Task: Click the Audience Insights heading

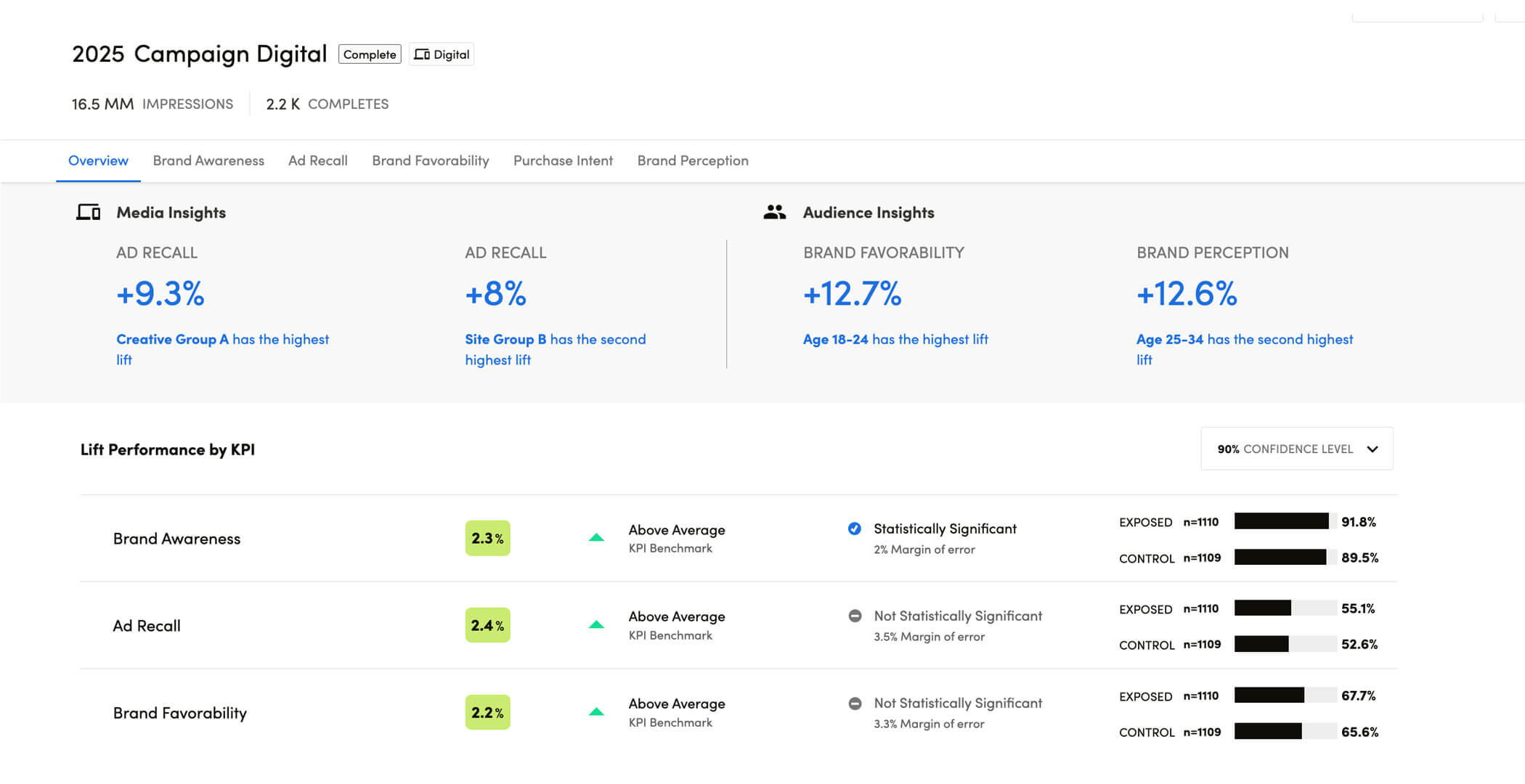Action: 869,212
